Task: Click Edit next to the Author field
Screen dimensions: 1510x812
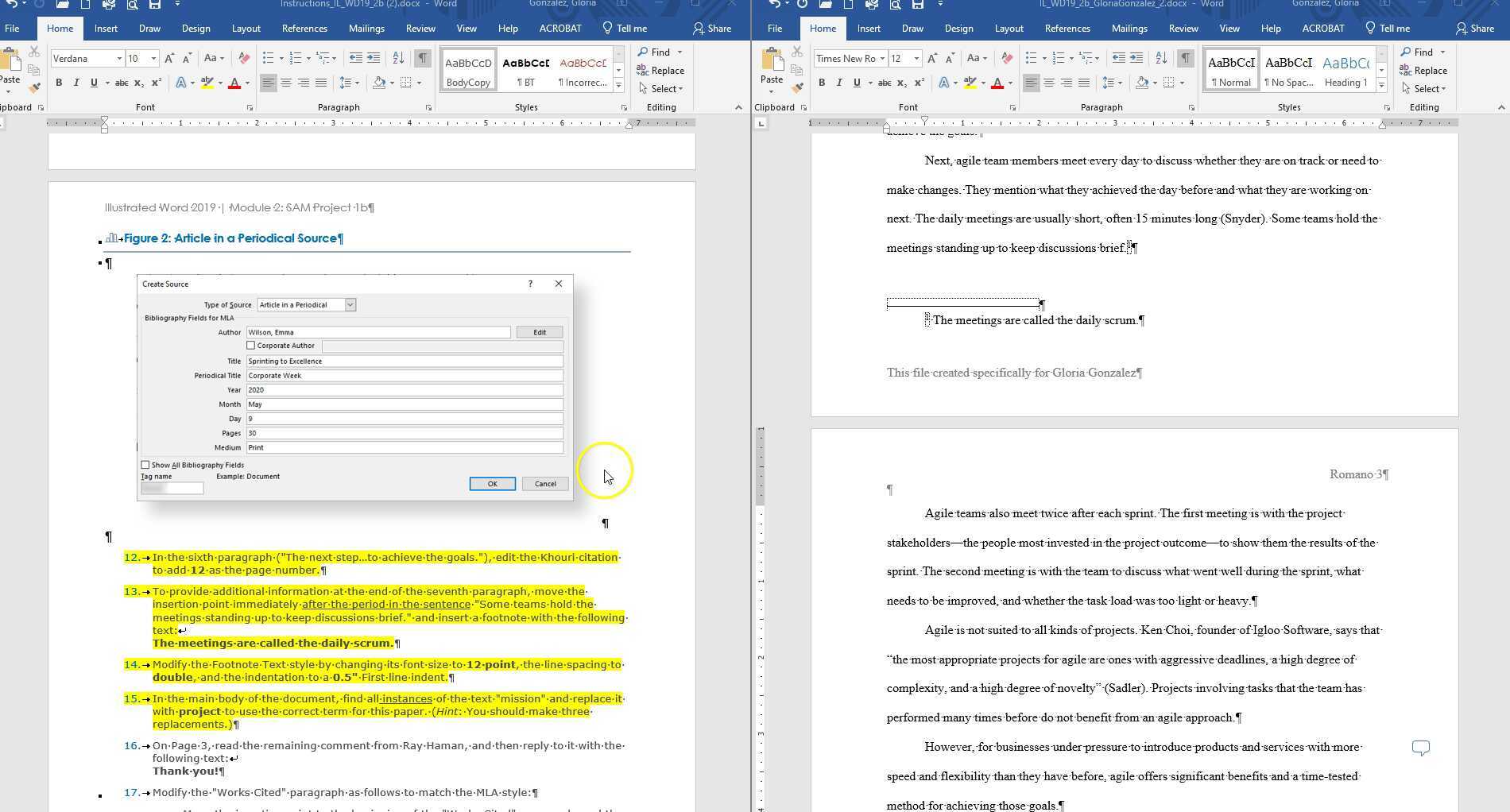Action: (x=539, y=331)
